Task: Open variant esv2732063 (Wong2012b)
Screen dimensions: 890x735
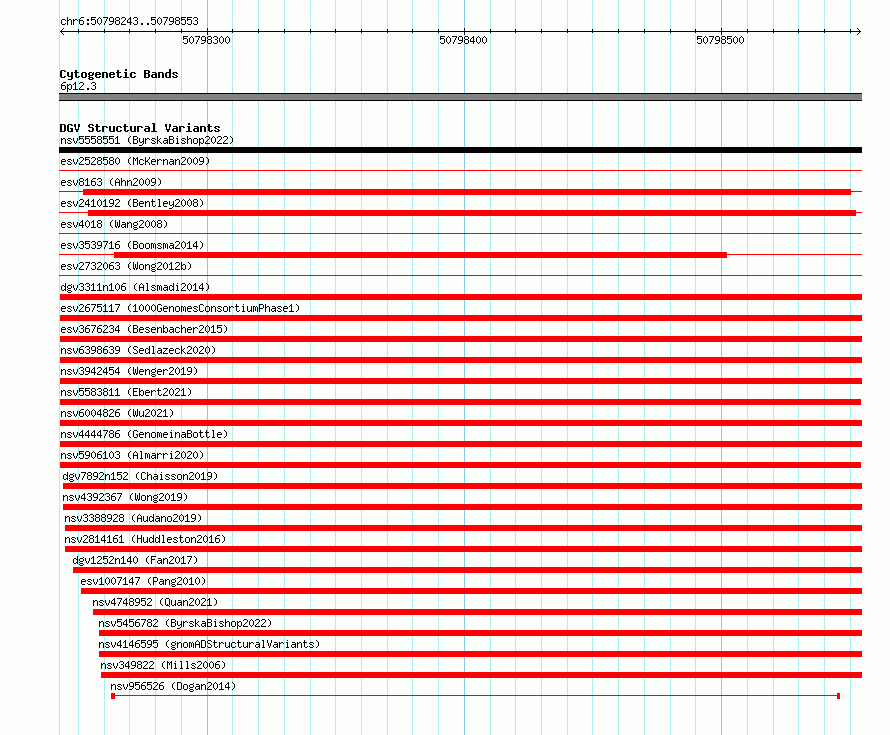Action: point(126,266)
